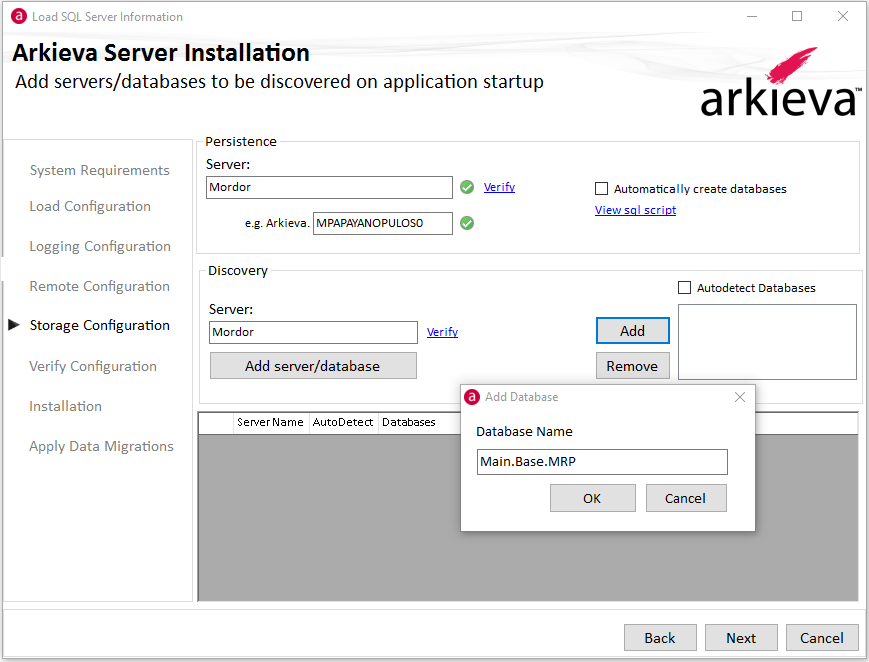The height and width of the screenshot is (662, 869).
Task: Toggle the Autodetect Databases checkbox
Action: 684,288
